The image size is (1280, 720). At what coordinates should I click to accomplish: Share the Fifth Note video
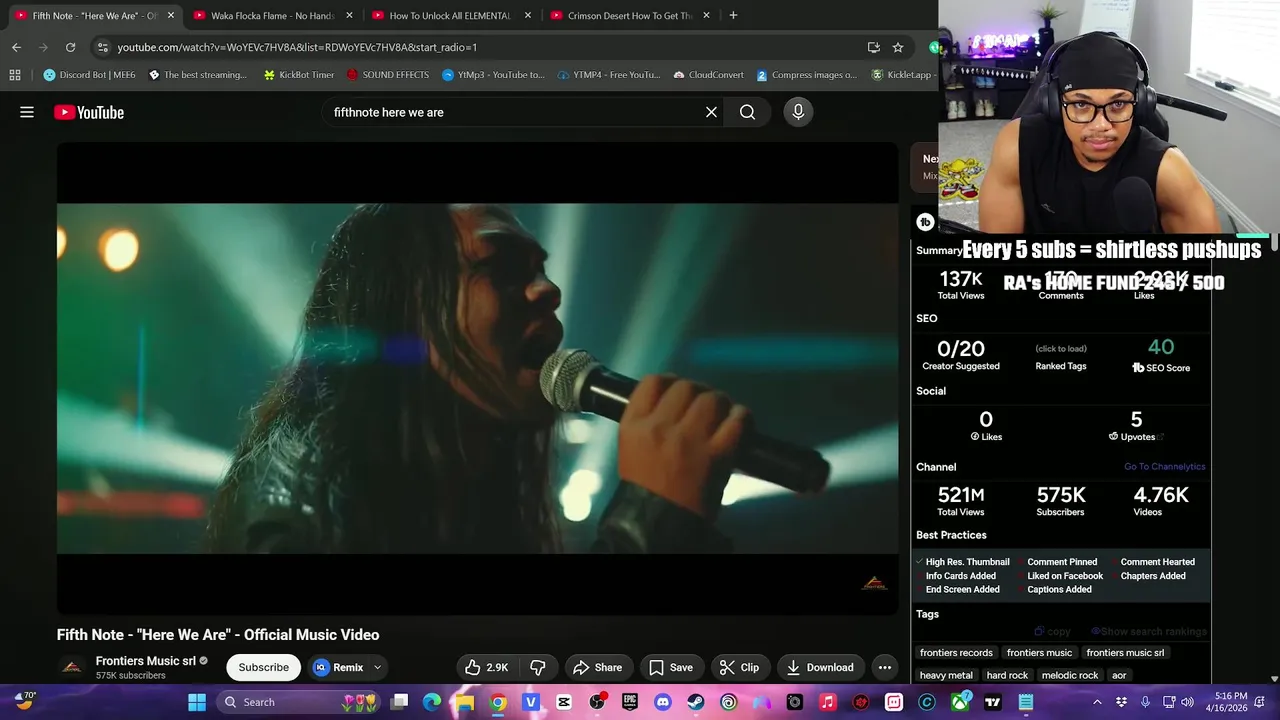click(x=597, y=667)
